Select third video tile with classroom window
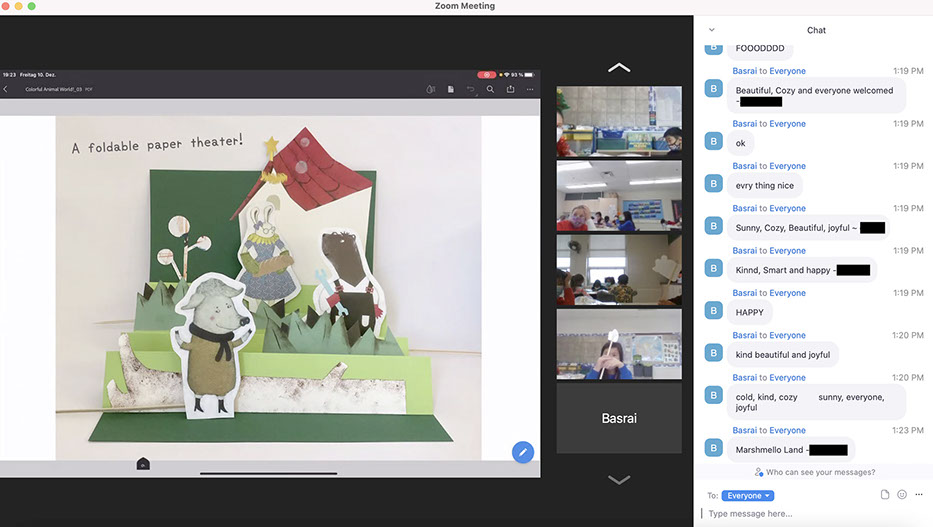The height and width of the screenshot is (527, 933). point(619,270)
